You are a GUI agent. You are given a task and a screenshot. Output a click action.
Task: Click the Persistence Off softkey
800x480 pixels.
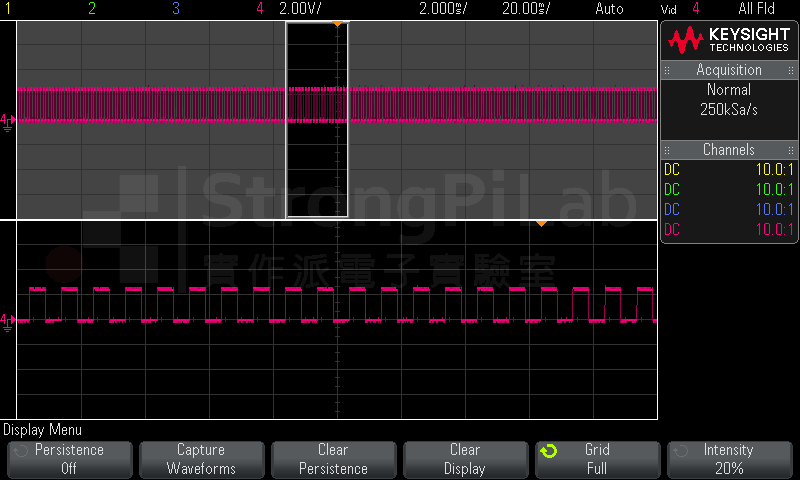pyautogui.click(x=70, y=459)
